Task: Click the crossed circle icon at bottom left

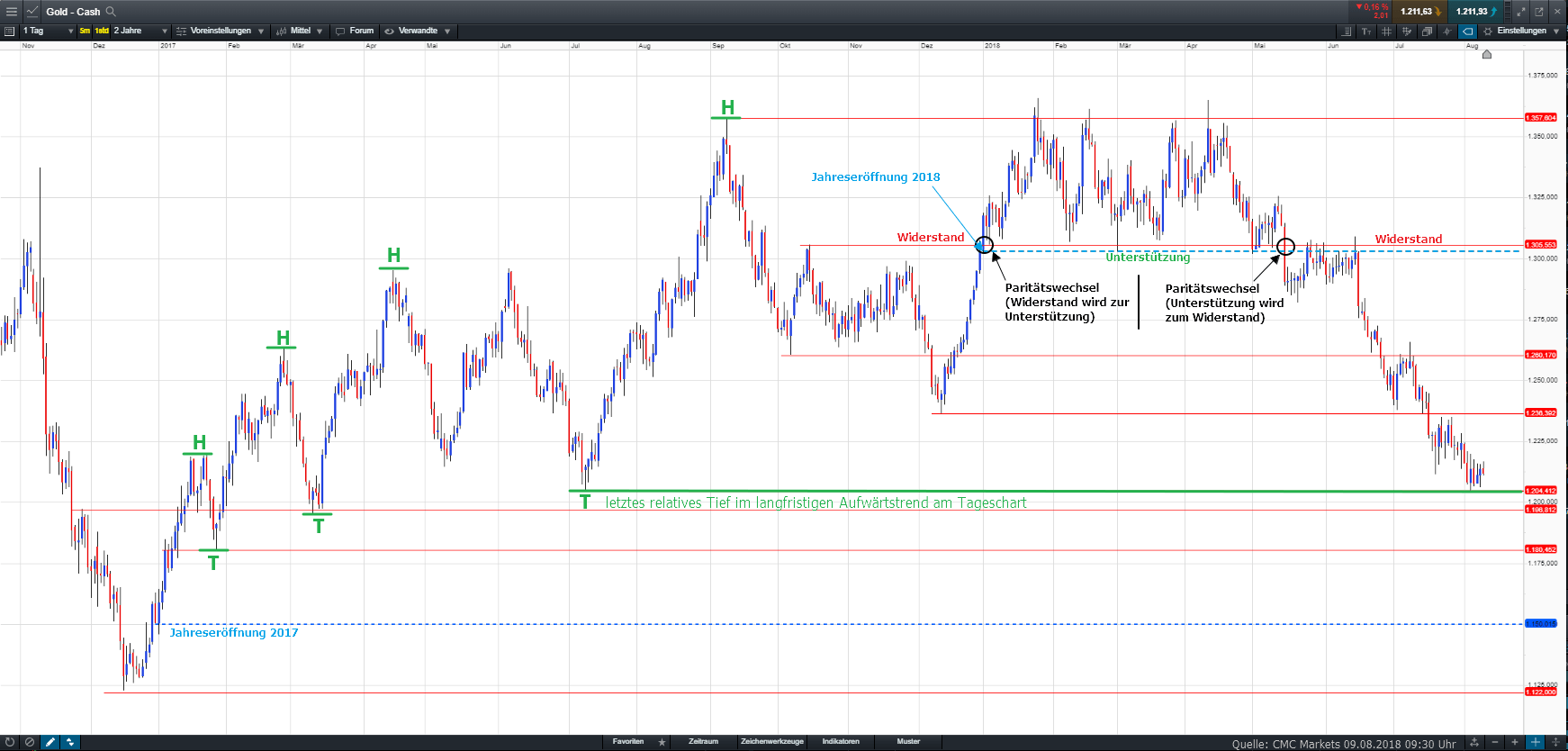Action: [x=30, y=742]
